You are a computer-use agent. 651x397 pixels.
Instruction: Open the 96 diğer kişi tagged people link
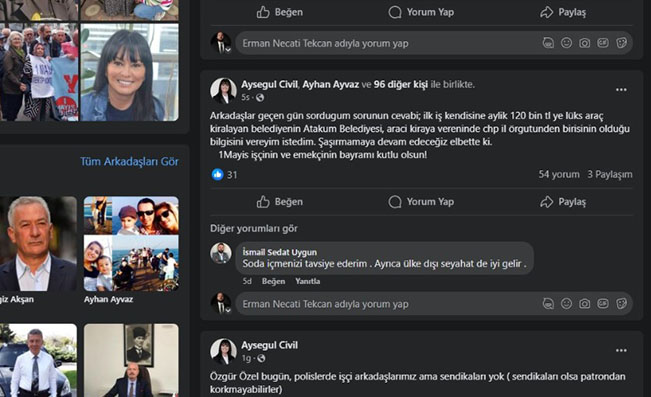point(401,84)
